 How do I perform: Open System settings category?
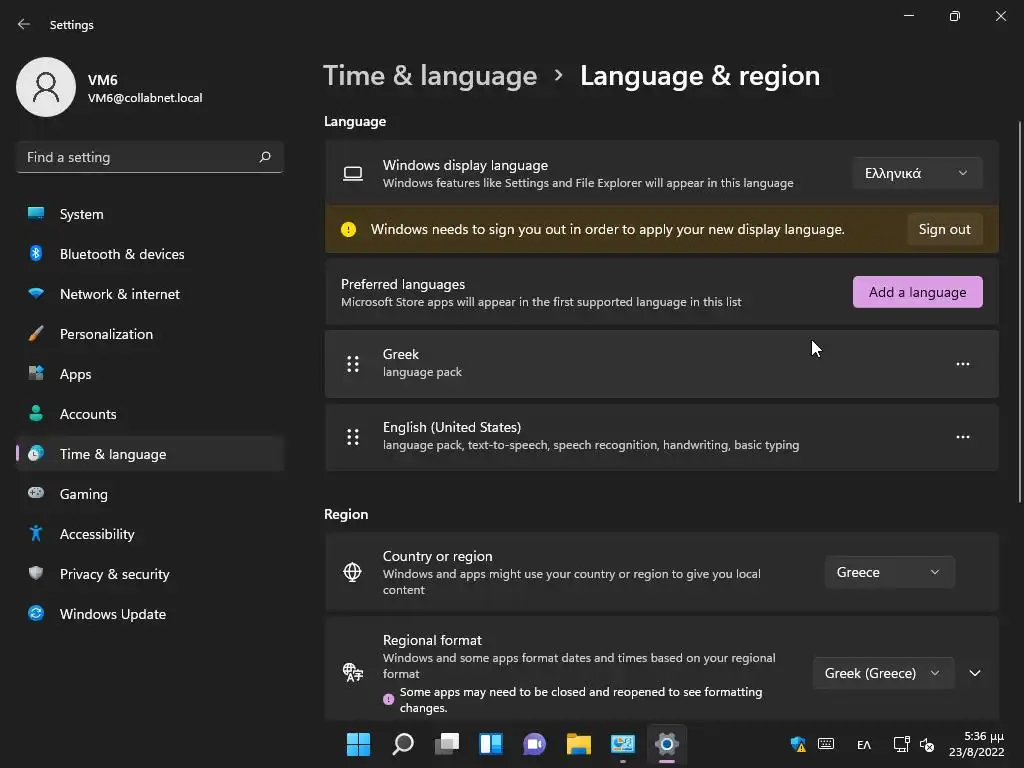[150, 214]
